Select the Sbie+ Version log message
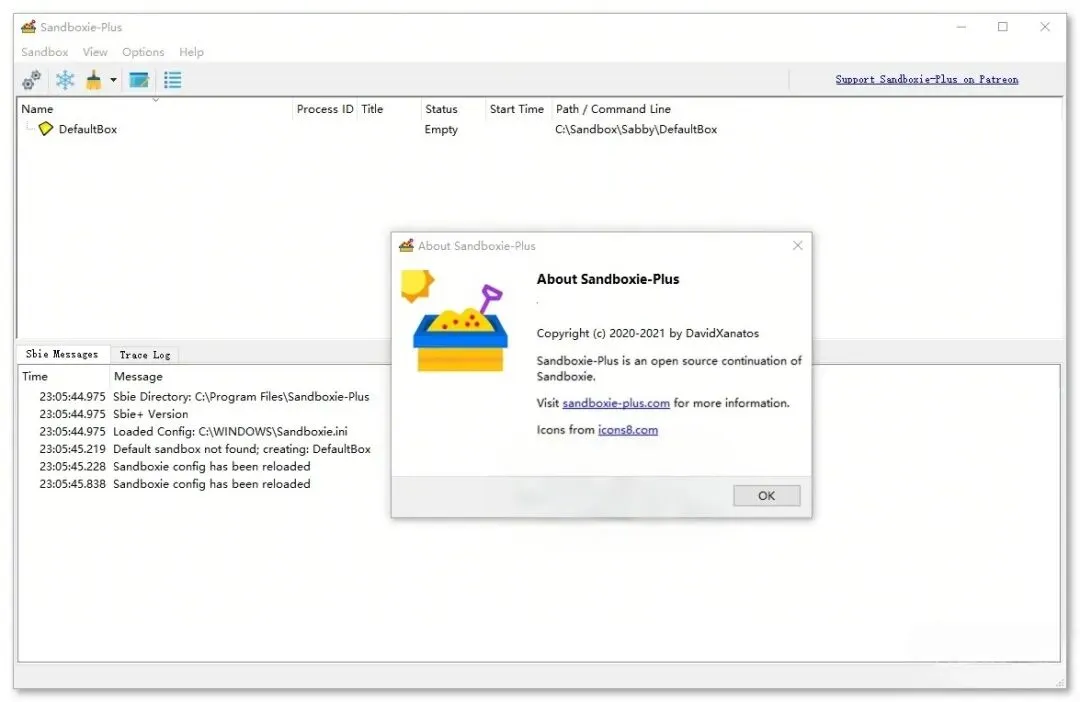The height and width of the screenshot is (702, 1080). (150, 414)
